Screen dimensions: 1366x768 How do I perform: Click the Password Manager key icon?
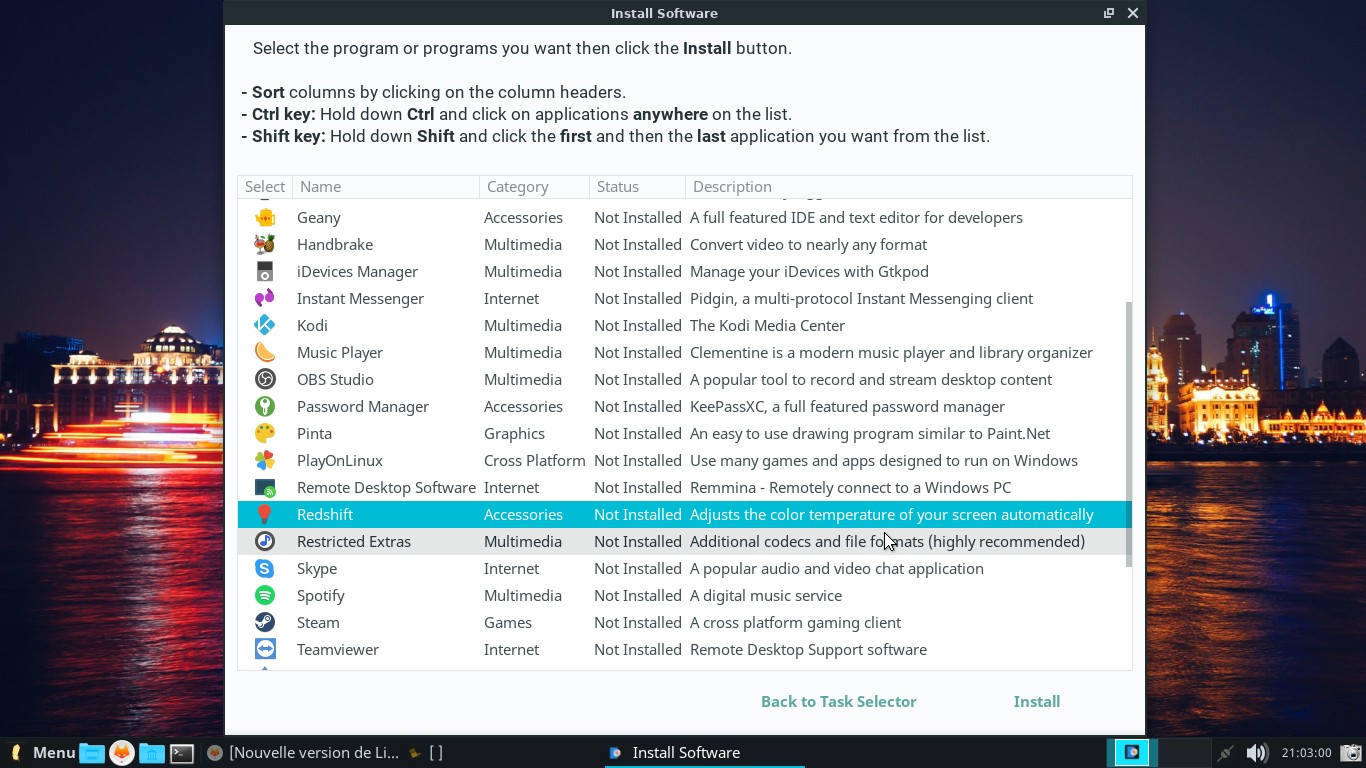(x=265, y=407)
